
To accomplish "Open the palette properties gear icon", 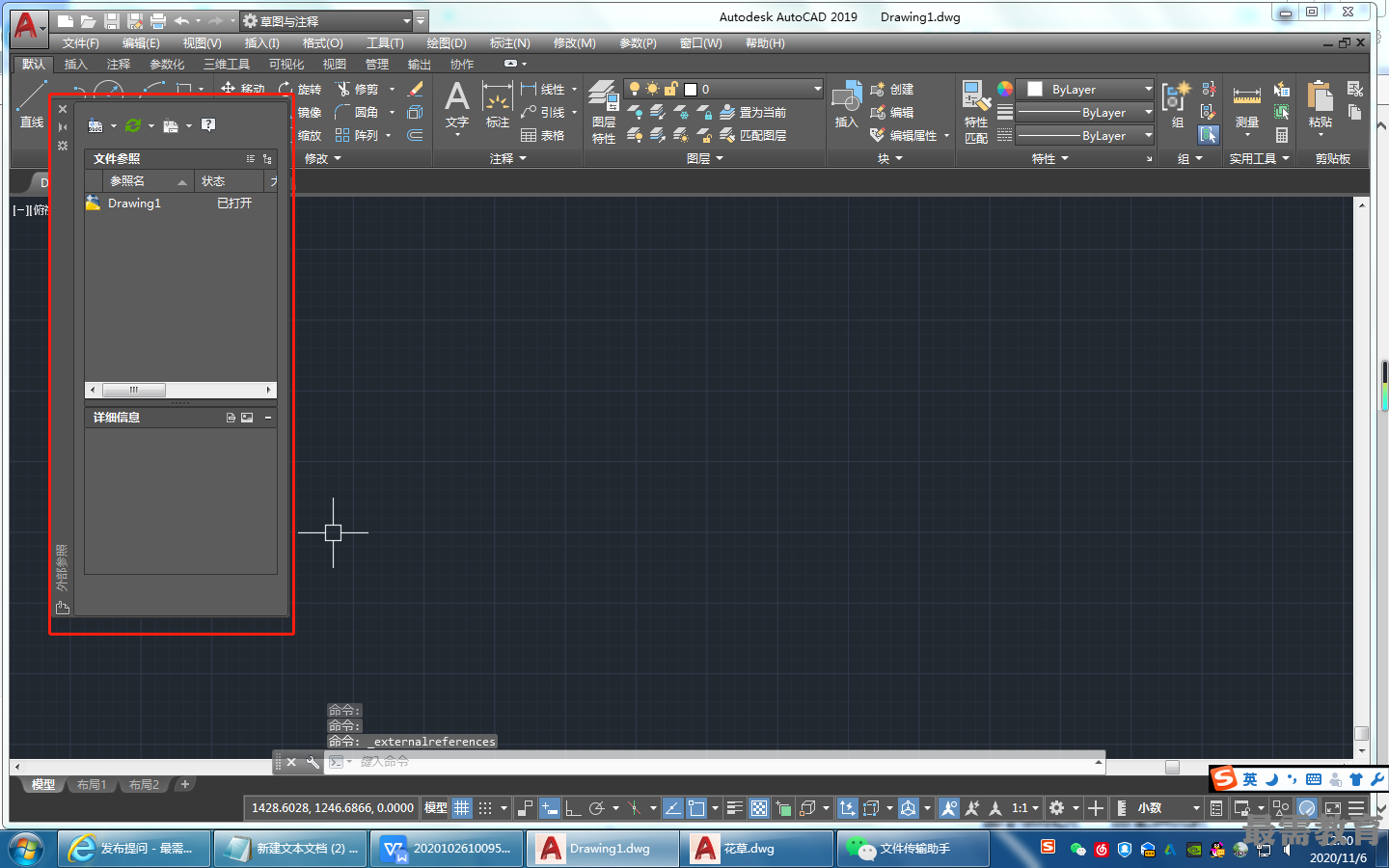I will (63, 146).
